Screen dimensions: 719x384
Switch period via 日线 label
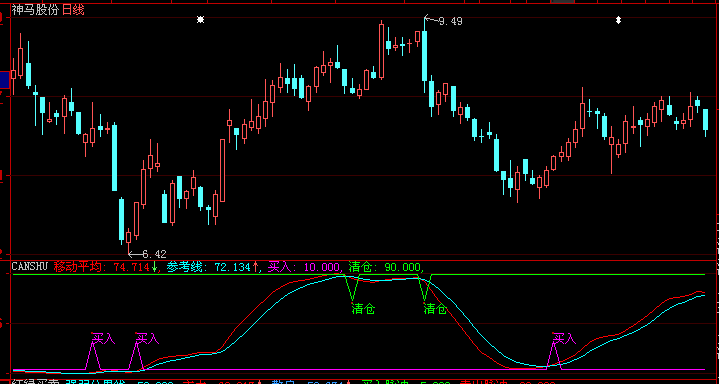tap(73, 9)
